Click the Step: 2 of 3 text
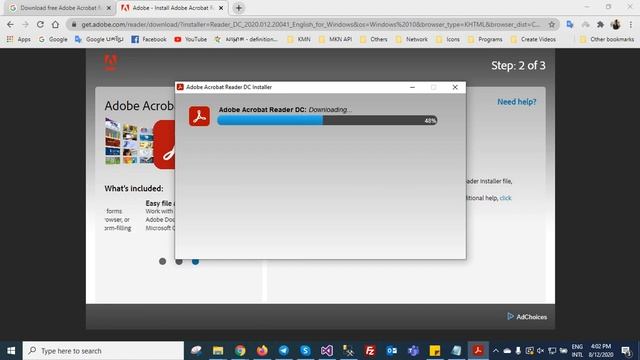 [518, 65]
